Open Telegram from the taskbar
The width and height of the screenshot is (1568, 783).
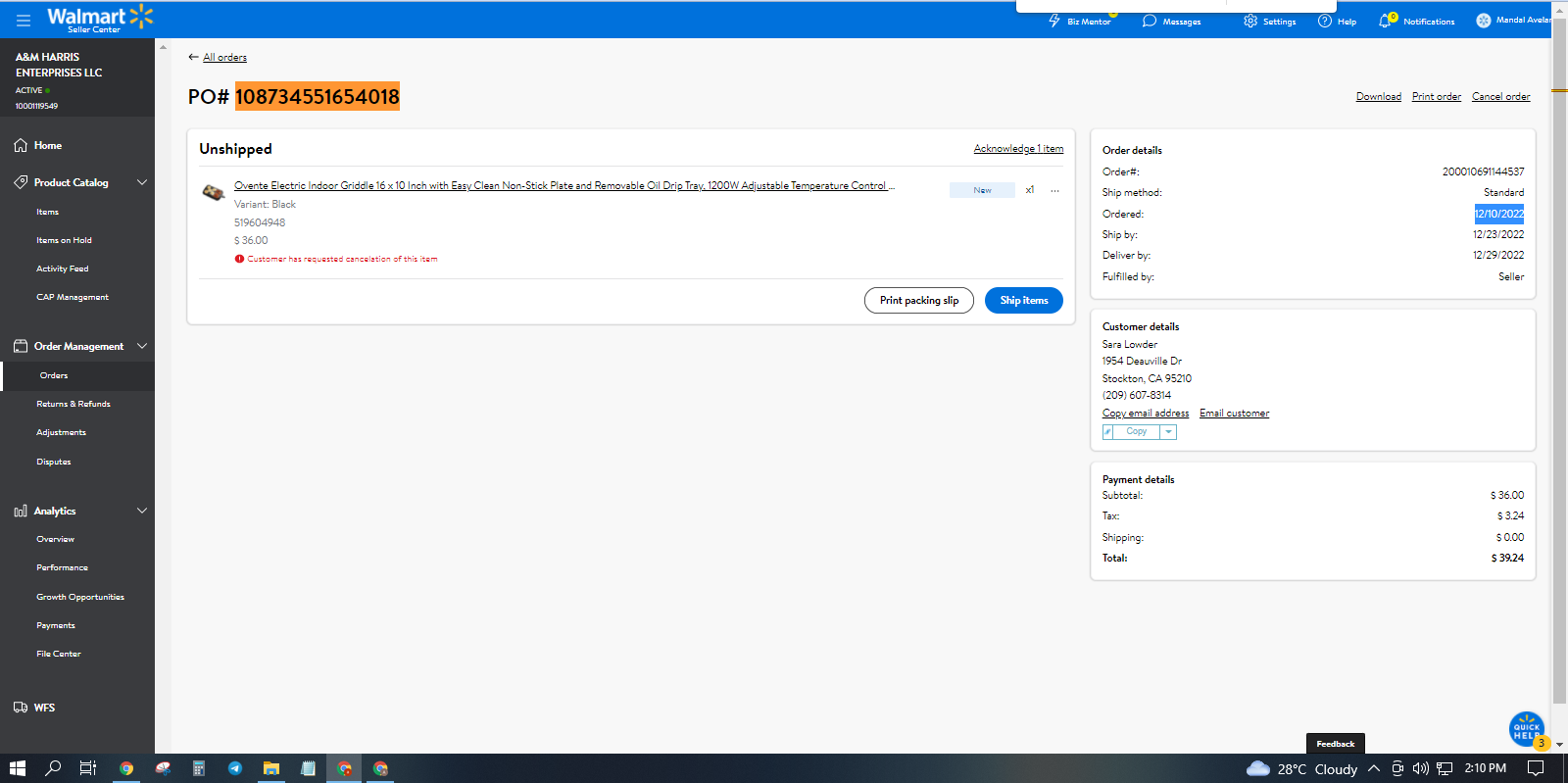235,768
